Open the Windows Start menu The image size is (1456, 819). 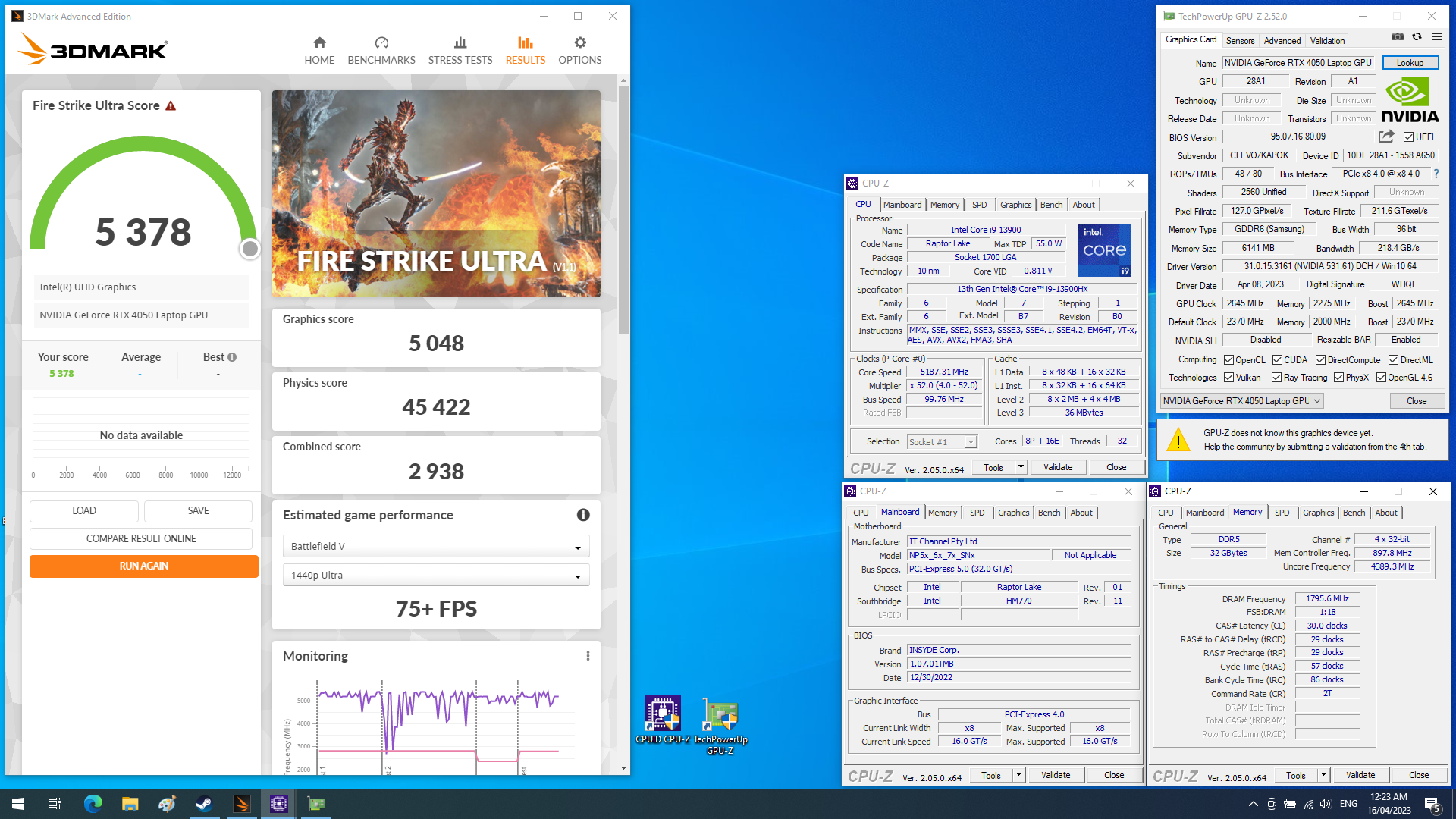(x=18, y=804)
